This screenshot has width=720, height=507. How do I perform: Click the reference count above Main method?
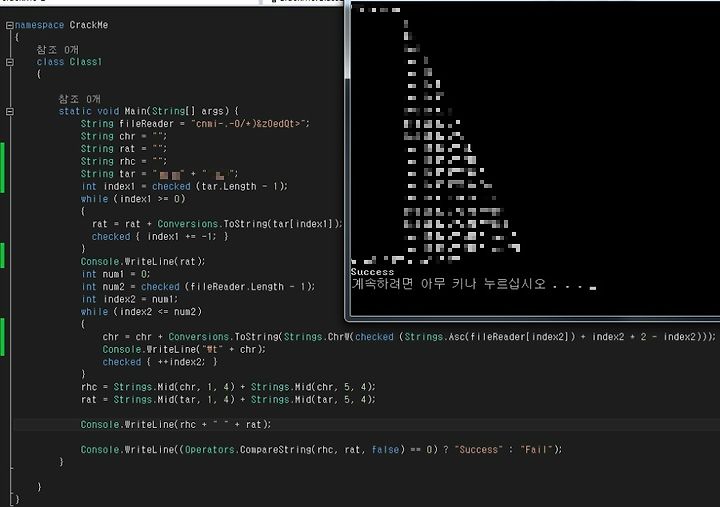click(79, 99)
